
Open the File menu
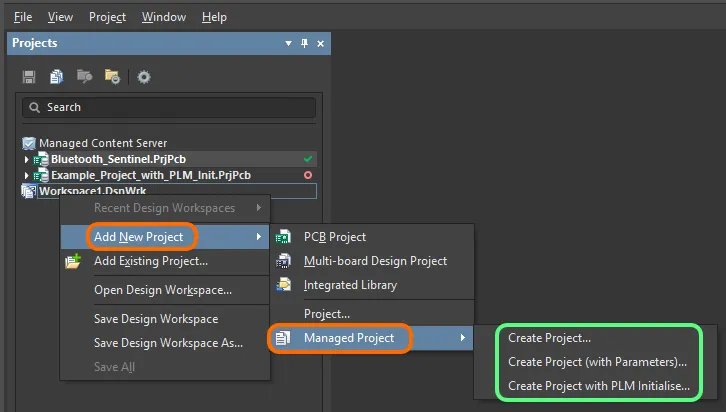coord(23,17)
